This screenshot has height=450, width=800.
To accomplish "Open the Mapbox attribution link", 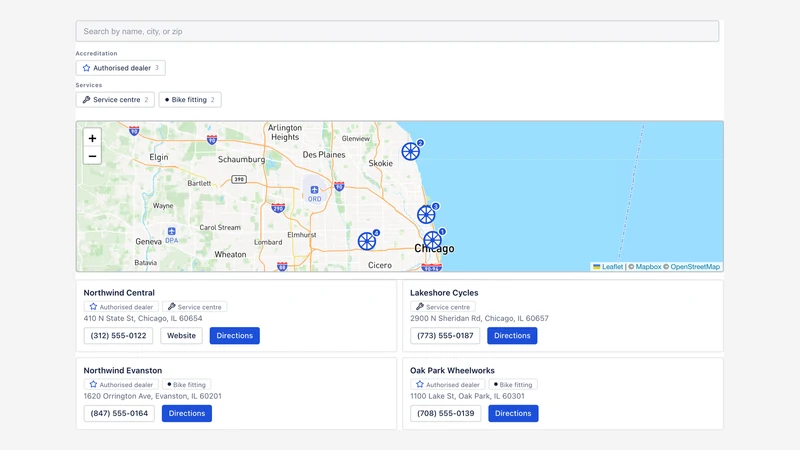I will pos(648,266).
